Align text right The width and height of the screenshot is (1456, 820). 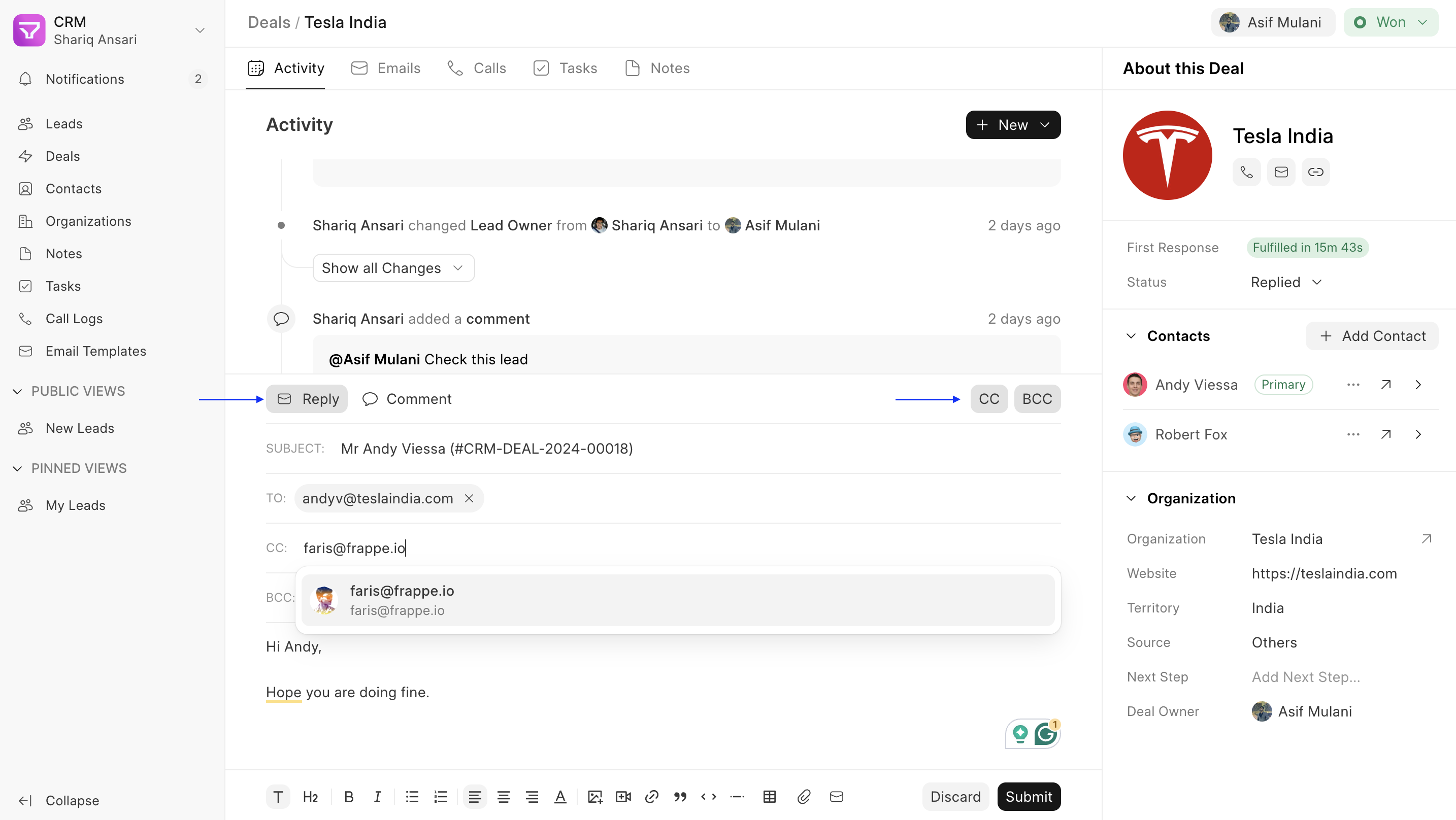coord(532,797)
